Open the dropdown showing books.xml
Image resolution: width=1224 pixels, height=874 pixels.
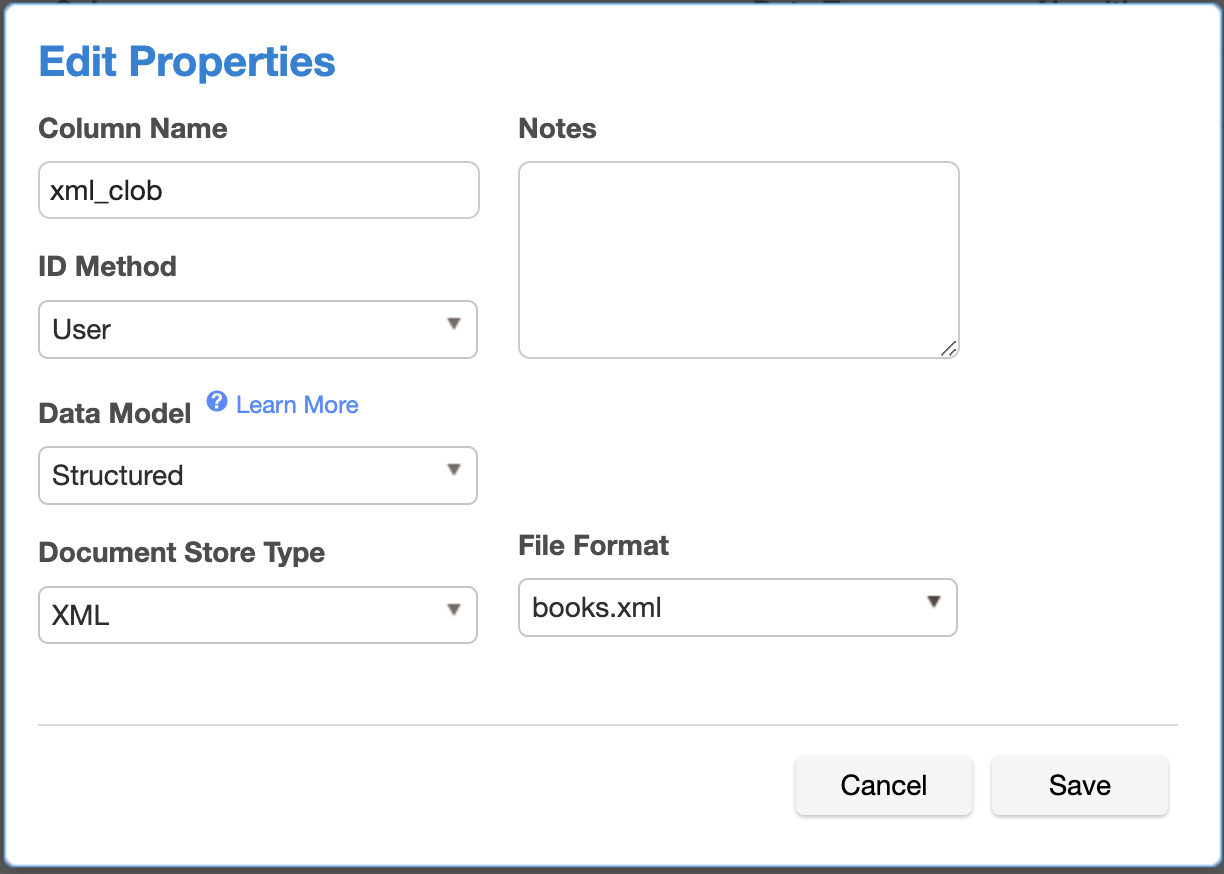[737, 607]
